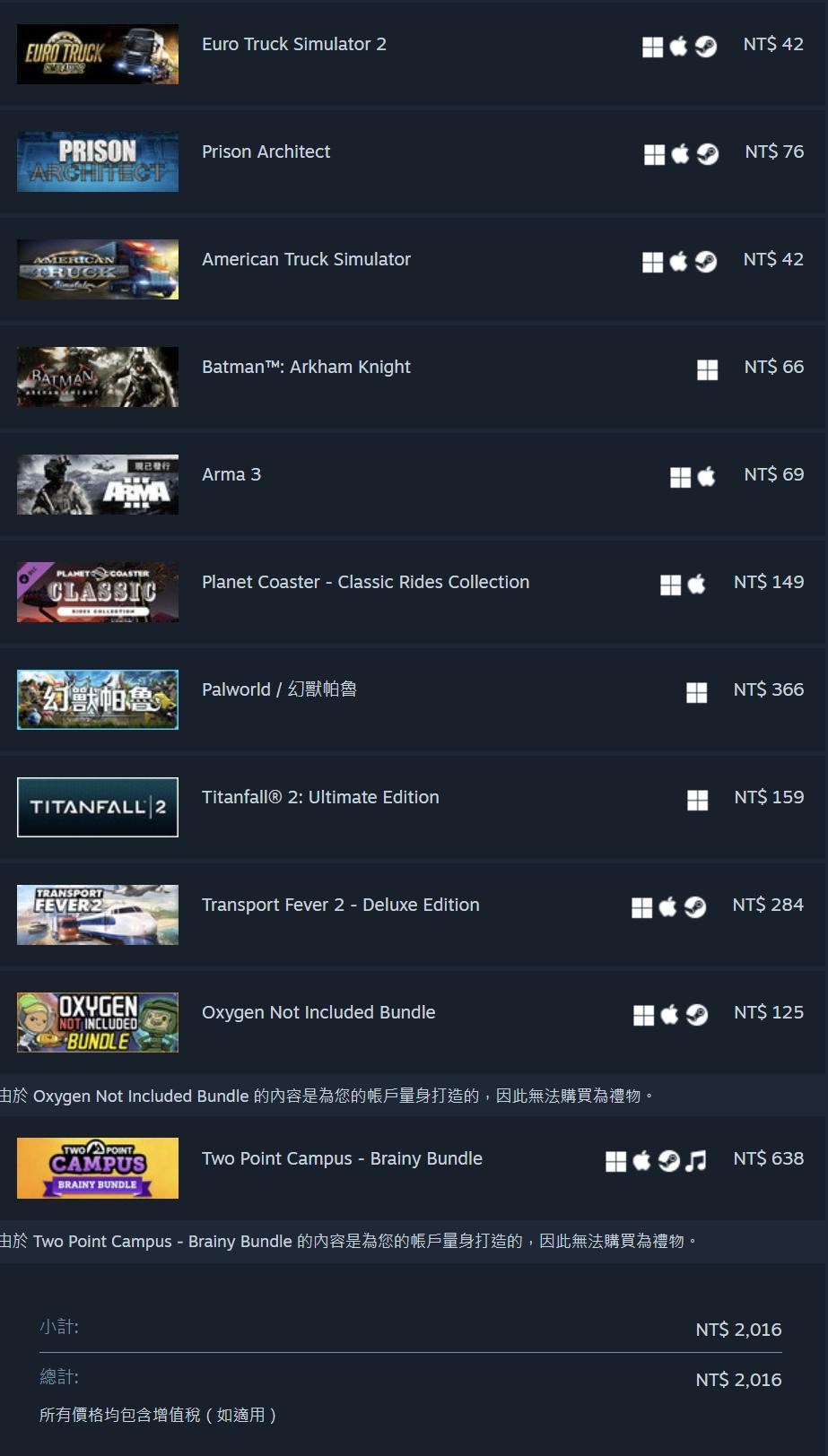Click the Windows icon next to Batman: Arkham Knight
This screenshot has width=828, height=1456.
tap(707, 369)
